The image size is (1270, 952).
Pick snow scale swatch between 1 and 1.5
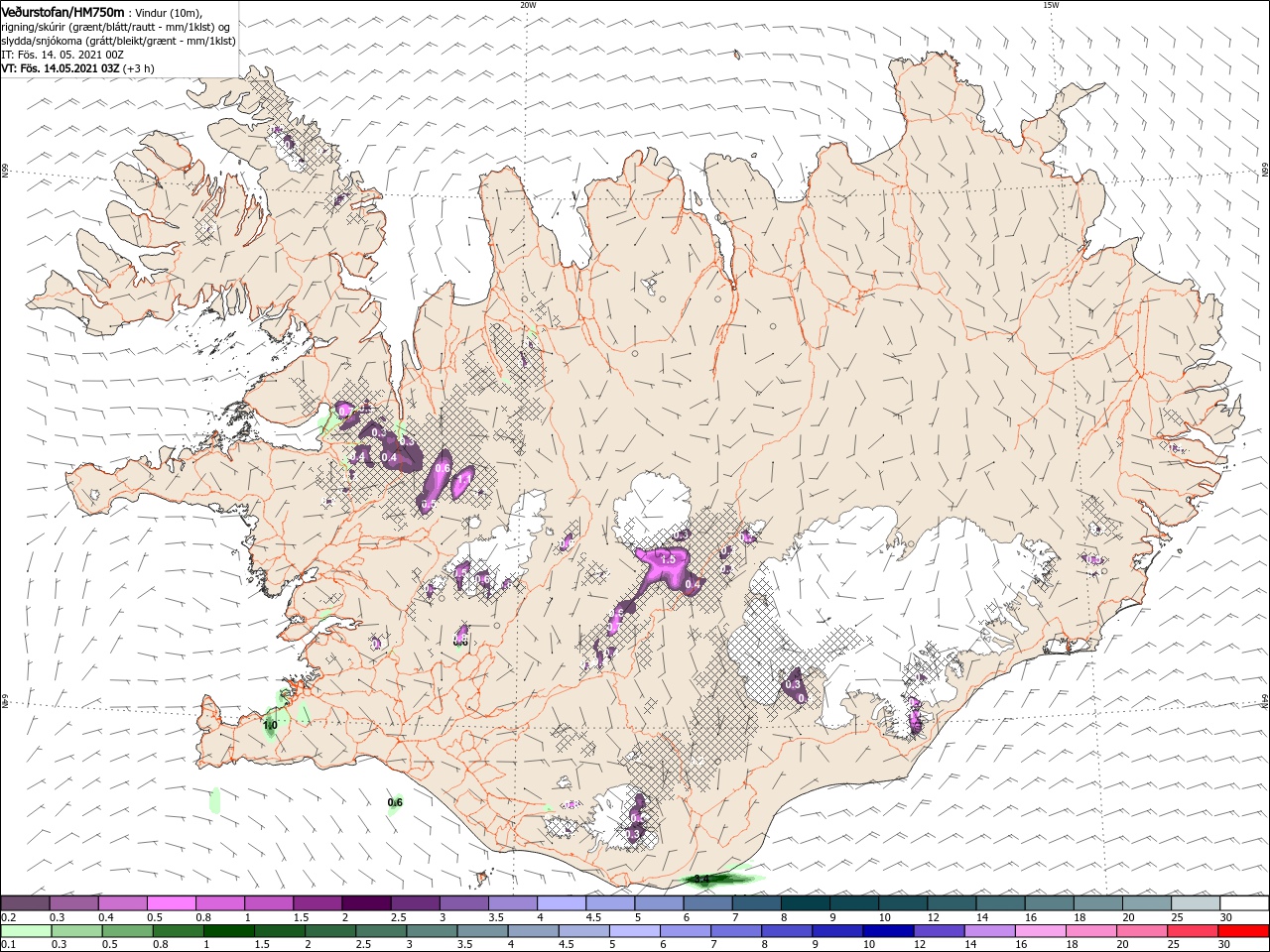point(268,902)
